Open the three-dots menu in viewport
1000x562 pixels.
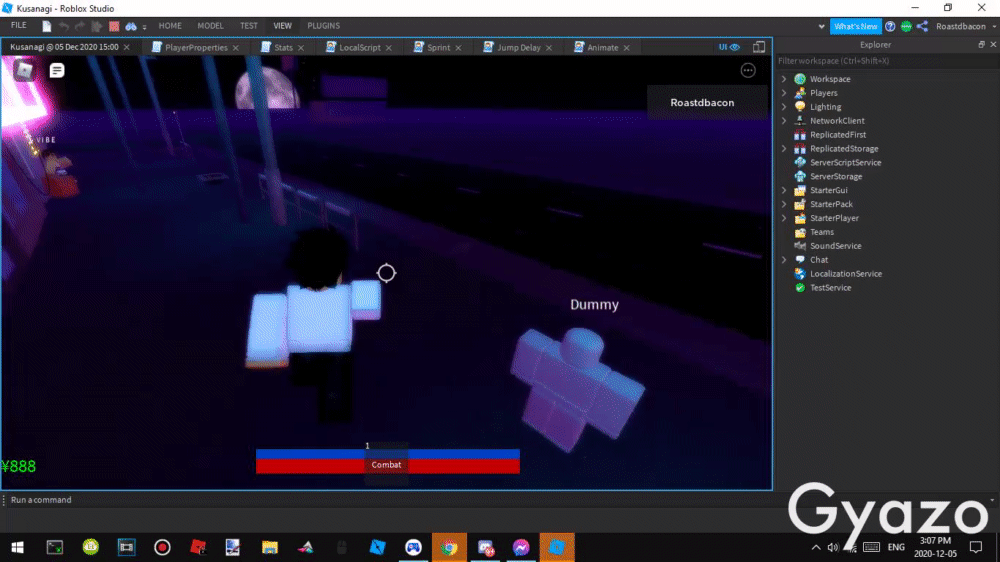point(748,70)
